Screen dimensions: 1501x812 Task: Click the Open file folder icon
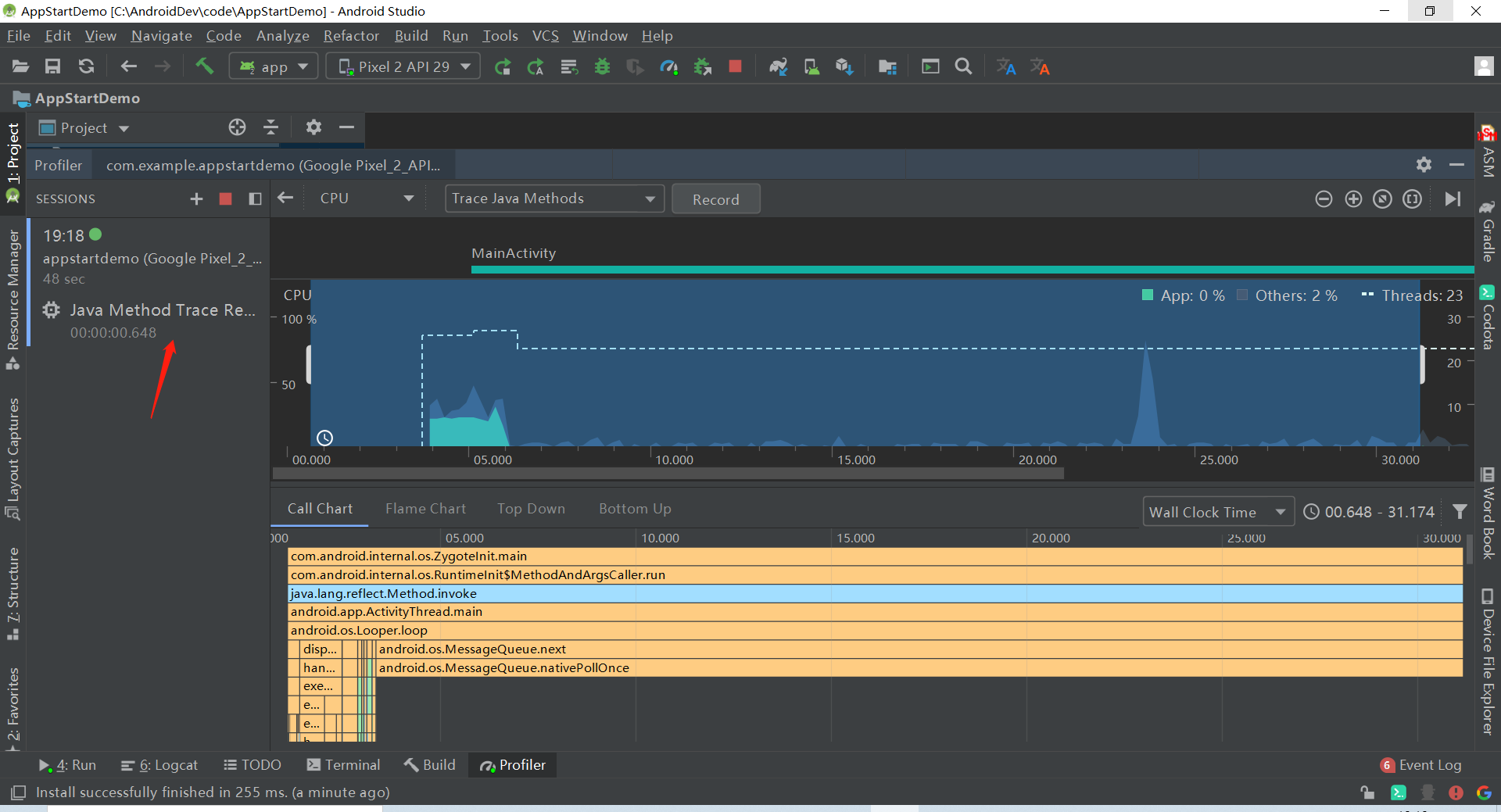pos(20,66)
